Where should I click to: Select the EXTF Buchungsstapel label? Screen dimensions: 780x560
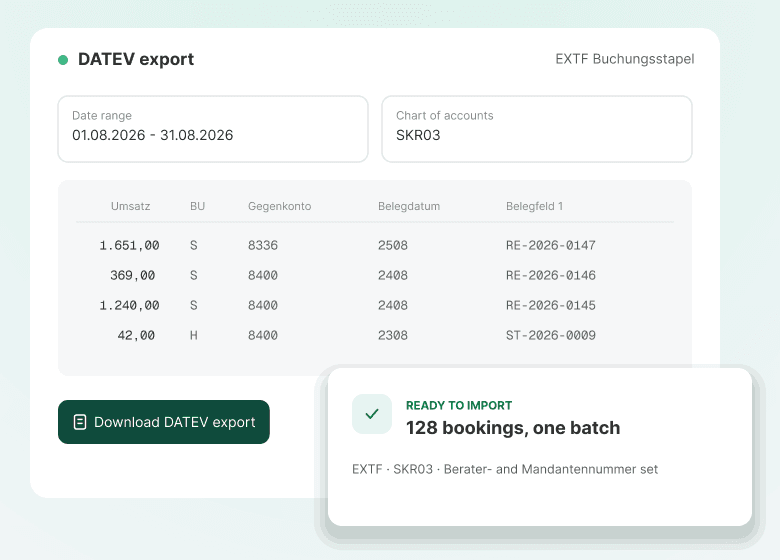[625, 59]
